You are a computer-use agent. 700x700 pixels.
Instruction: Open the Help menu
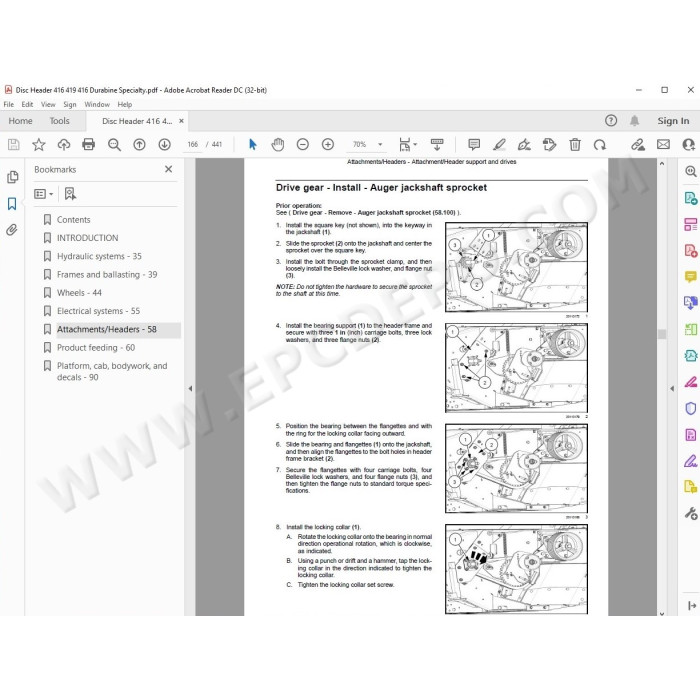click(125, 104)
